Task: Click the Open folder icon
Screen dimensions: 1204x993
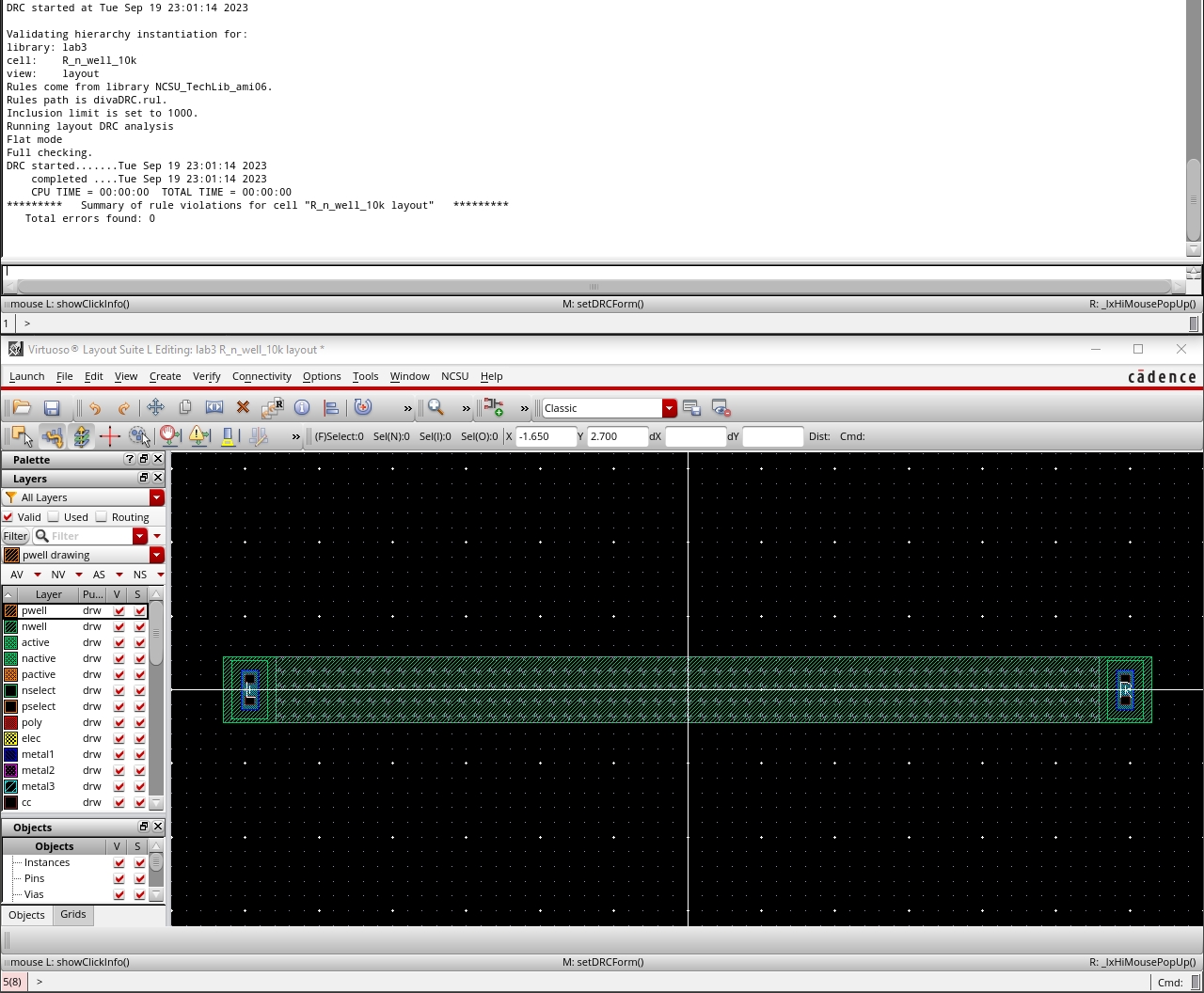Action: (22, 407)
